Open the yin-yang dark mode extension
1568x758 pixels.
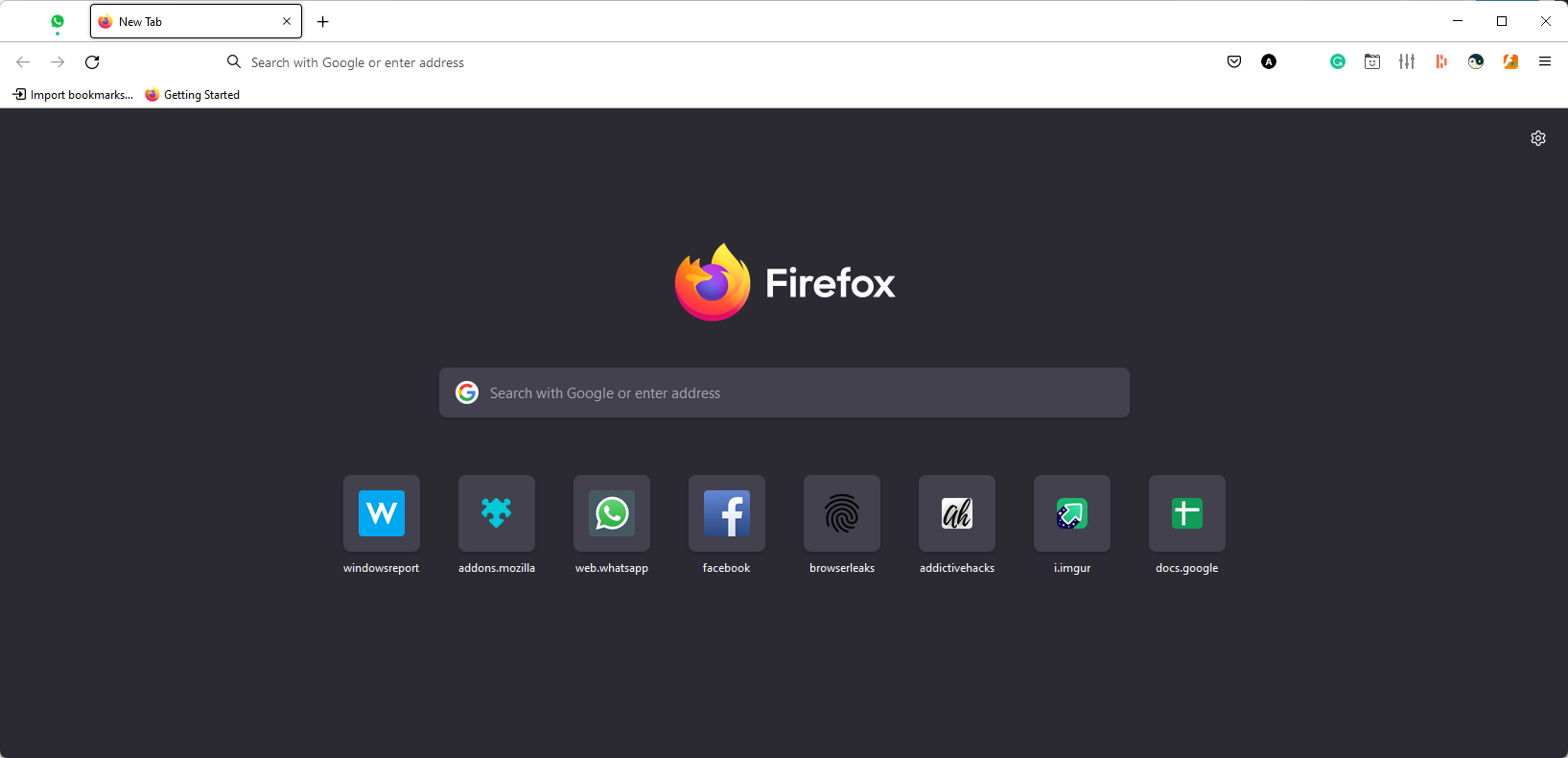click(1476, 61)
